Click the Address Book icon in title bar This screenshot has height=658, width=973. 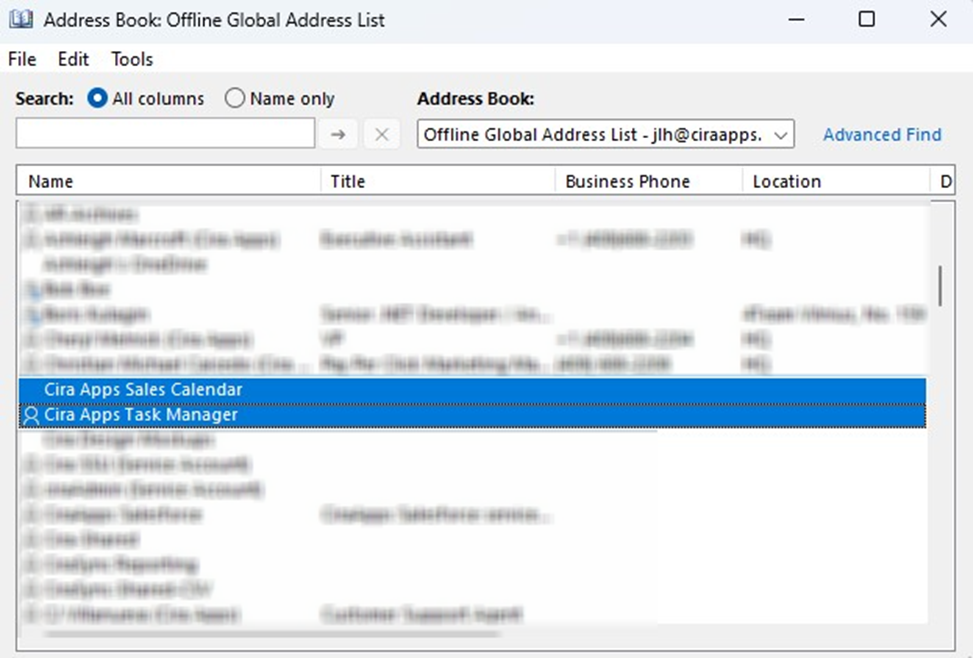click(21, 19)
